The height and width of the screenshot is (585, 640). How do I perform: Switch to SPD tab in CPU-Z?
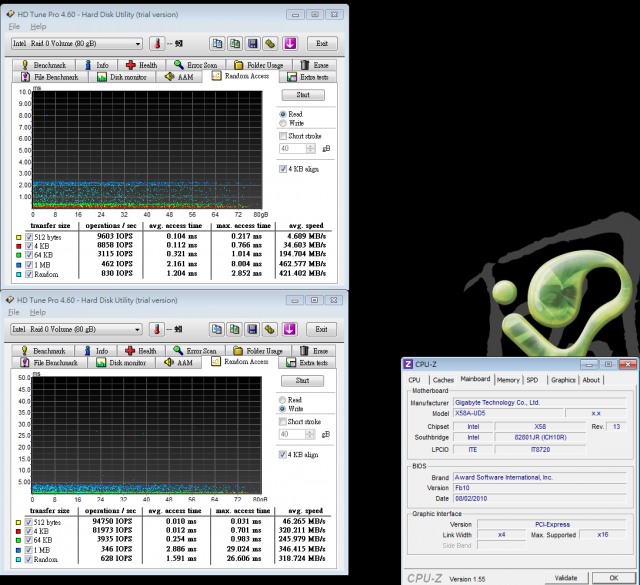pos(532,380)
